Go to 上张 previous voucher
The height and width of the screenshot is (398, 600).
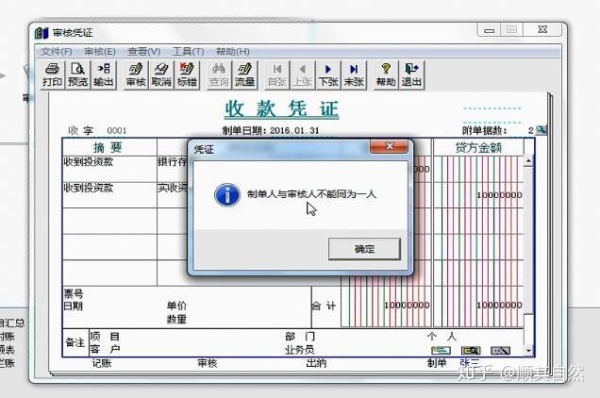pos(303,75)
